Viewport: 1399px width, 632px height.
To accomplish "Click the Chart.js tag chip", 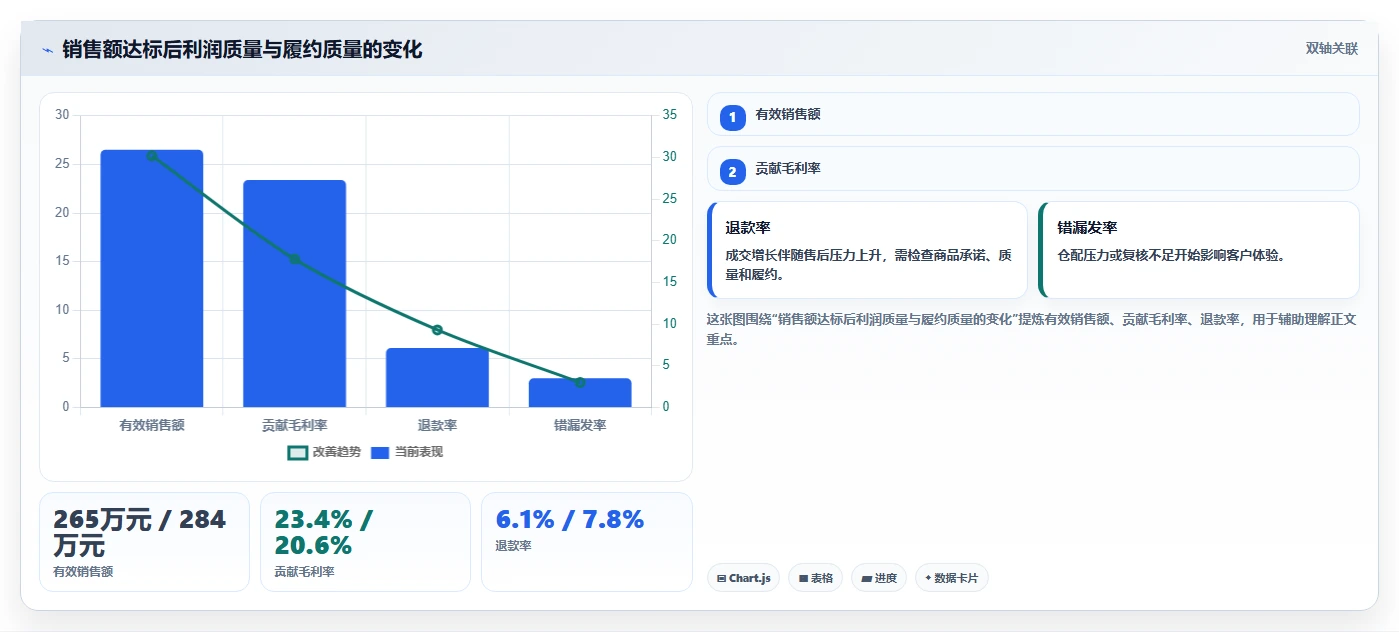I will pyautogui.click(x=743, y=578).
